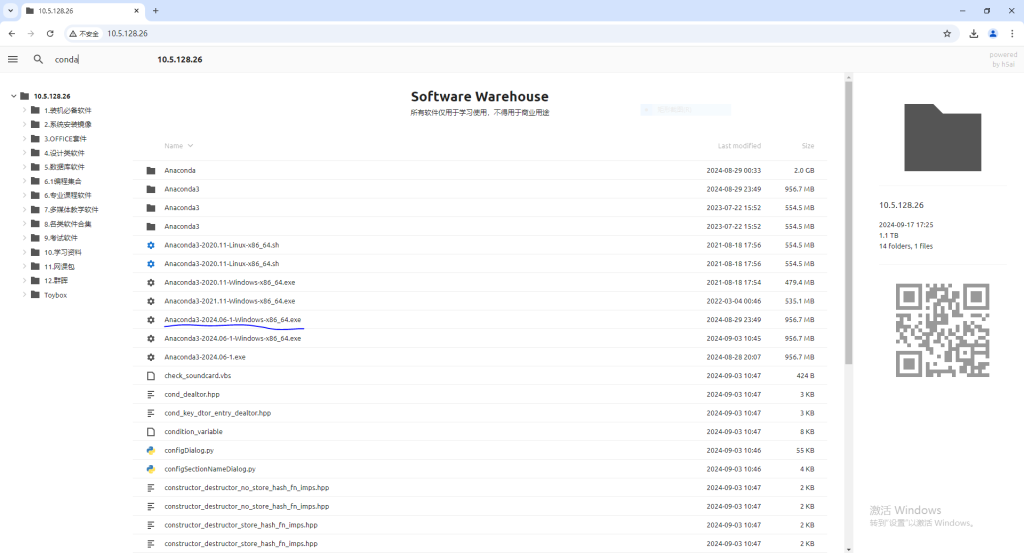Click the search magnifier icon
The image size is (1024, 553).
(x=38, y=59)
